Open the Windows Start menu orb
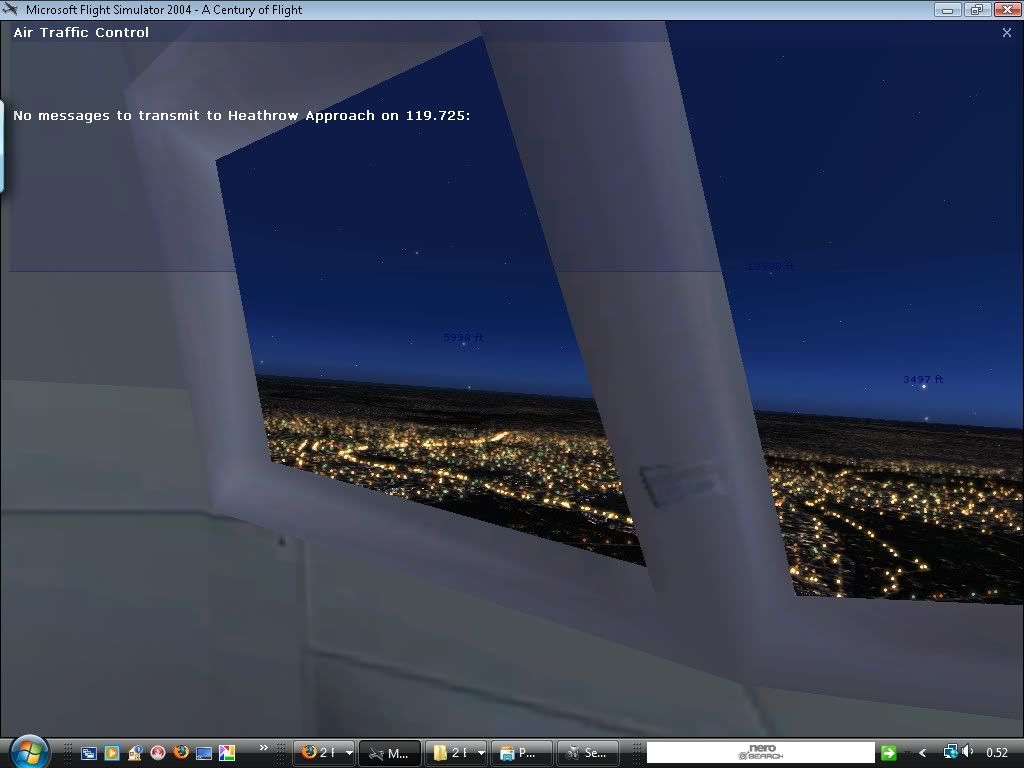Viewport: 1024px width, 768px height. 27,752
